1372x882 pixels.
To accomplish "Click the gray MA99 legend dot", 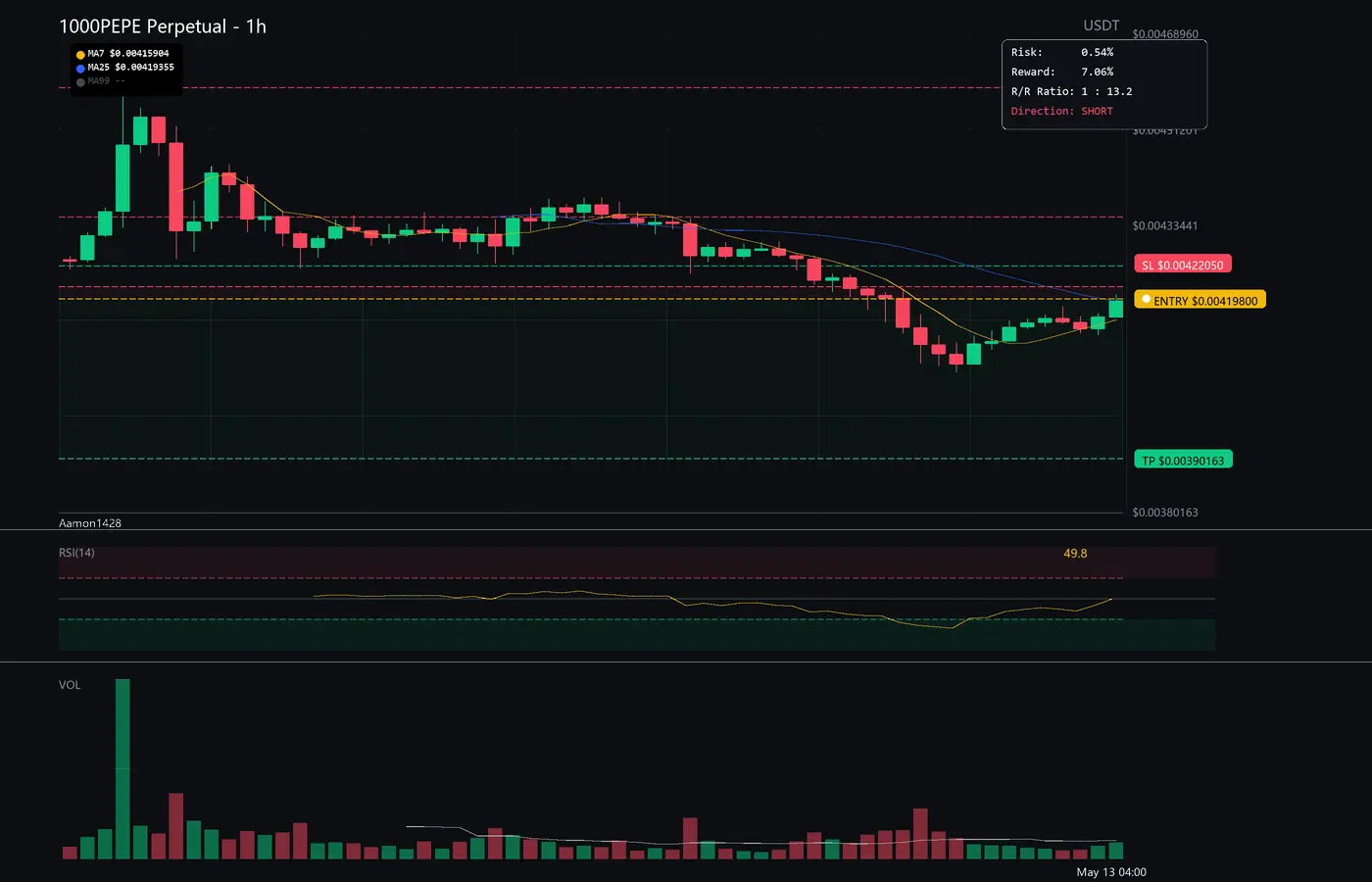I will (80, 82).
